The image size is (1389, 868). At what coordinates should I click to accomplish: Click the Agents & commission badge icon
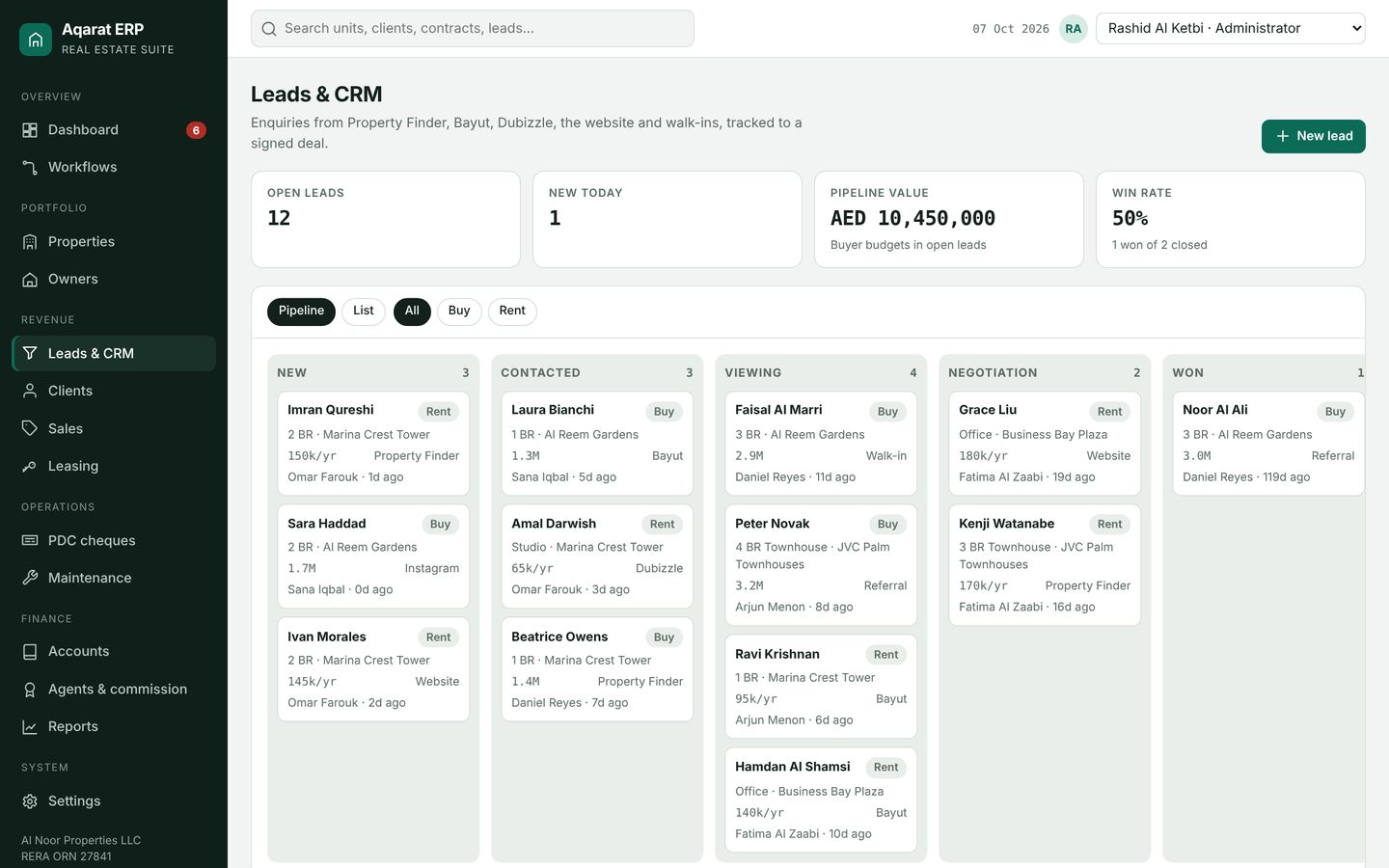point(30,690)
